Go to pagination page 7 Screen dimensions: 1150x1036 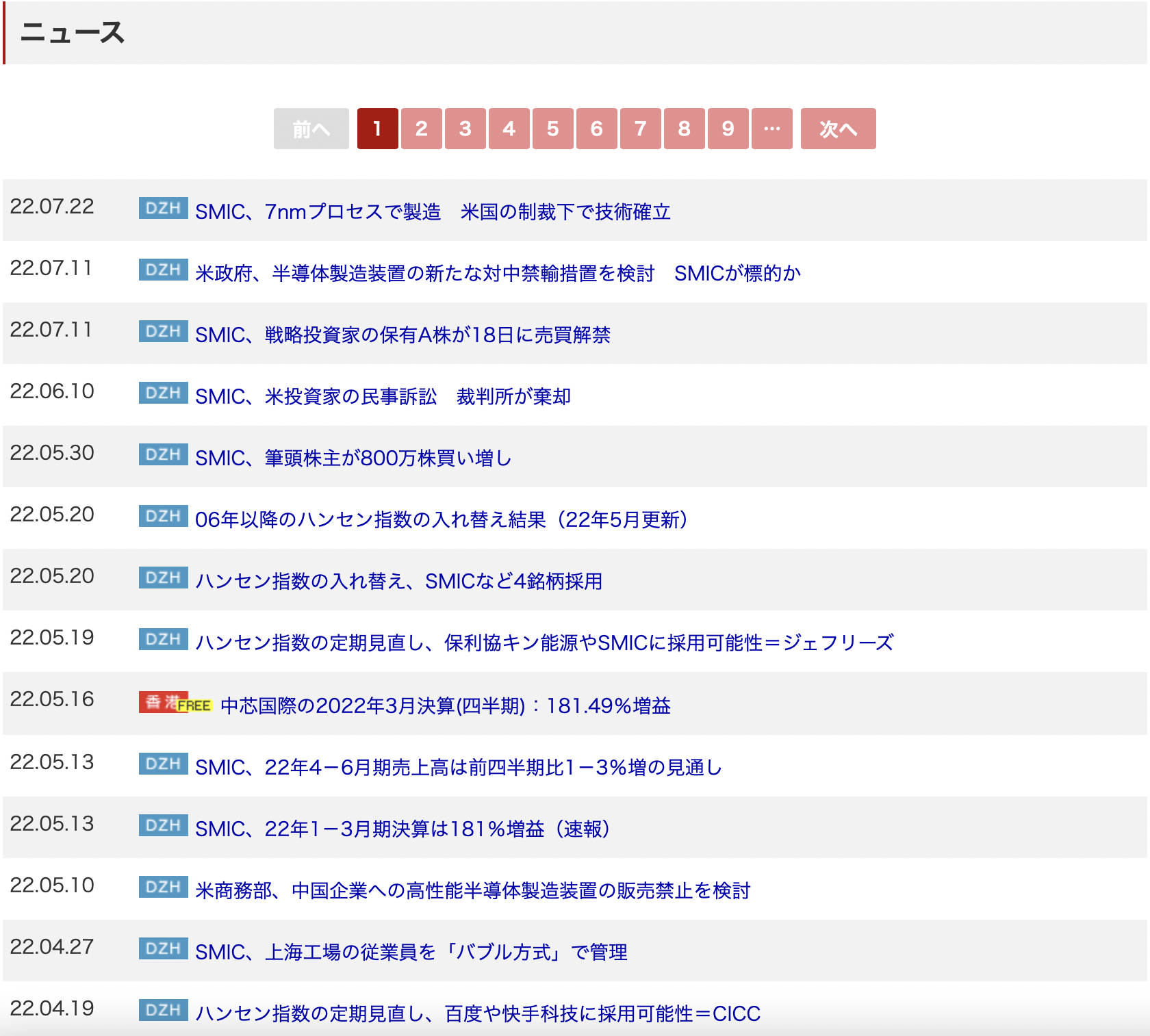tap(640, 129)
